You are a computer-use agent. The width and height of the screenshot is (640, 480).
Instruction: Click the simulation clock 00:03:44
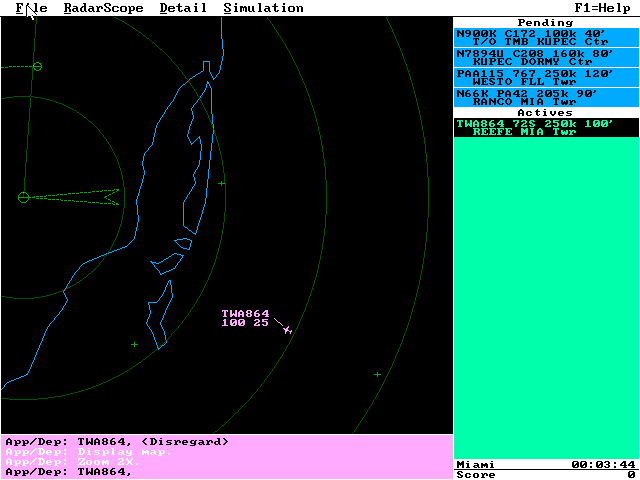(x=603, y=464)
